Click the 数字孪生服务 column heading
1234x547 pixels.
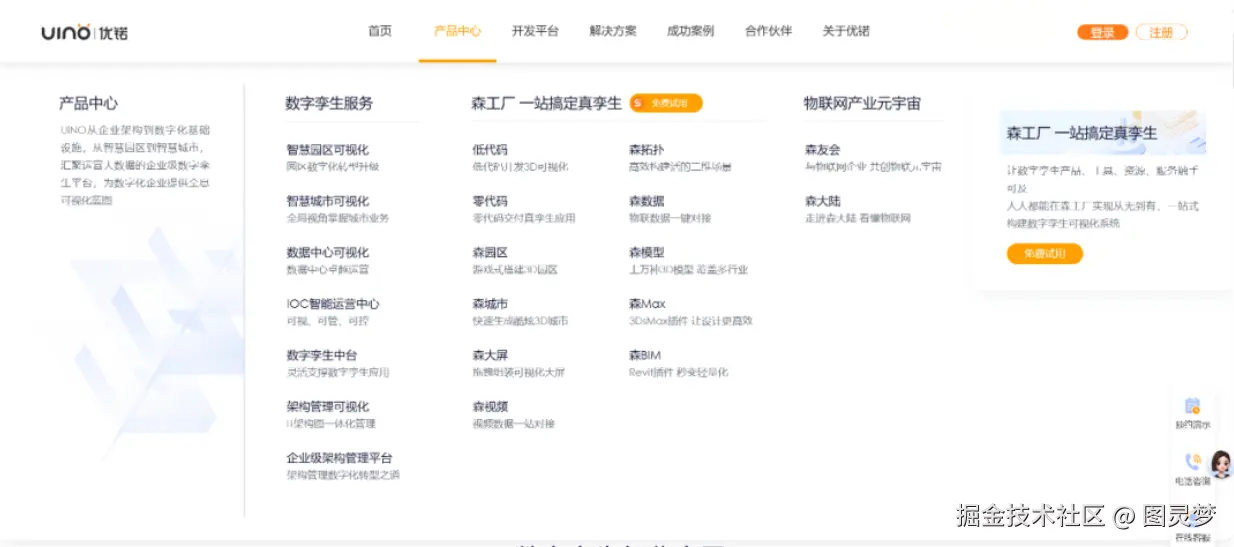tap(329, 103)
